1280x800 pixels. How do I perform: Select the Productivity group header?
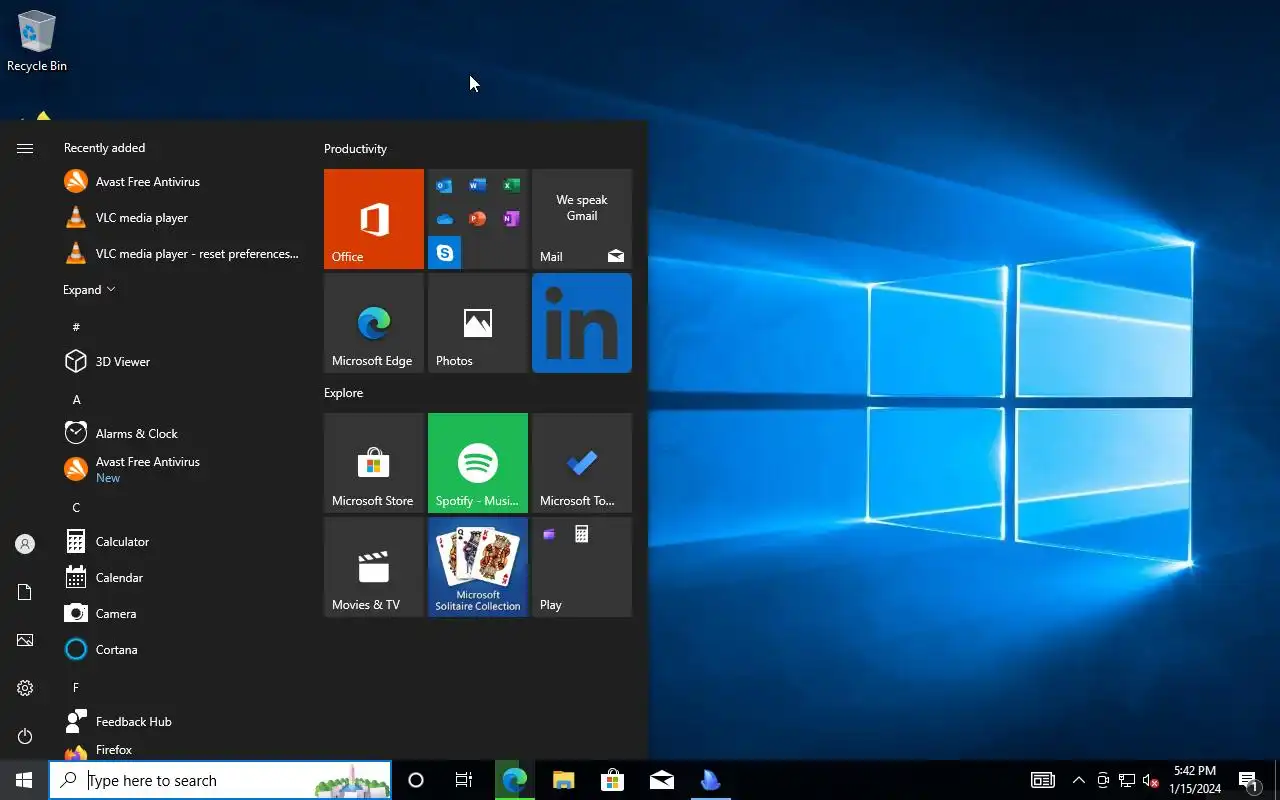pyautogui.click(x=355, y=149)
